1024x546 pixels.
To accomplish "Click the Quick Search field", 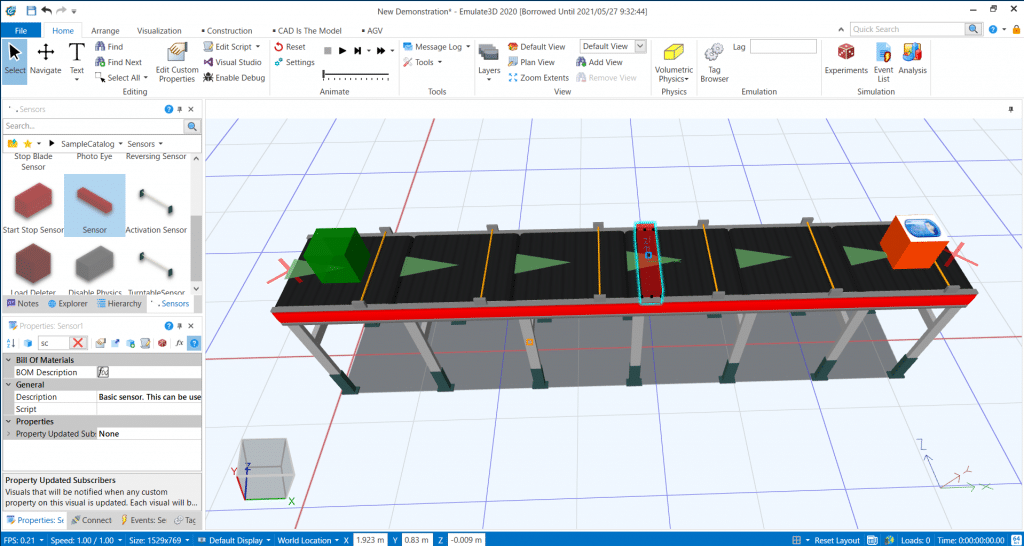I will tap(908, 29).
